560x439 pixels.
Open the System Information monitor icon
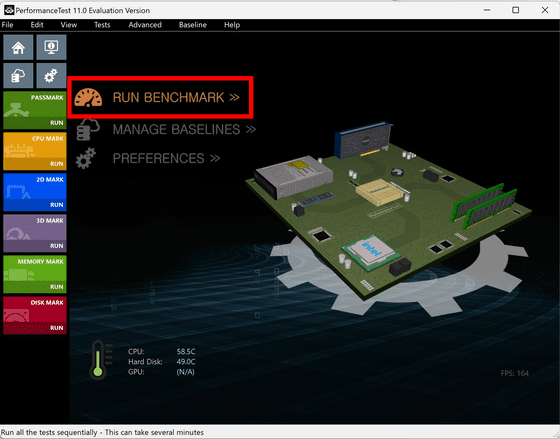[51, 47]
